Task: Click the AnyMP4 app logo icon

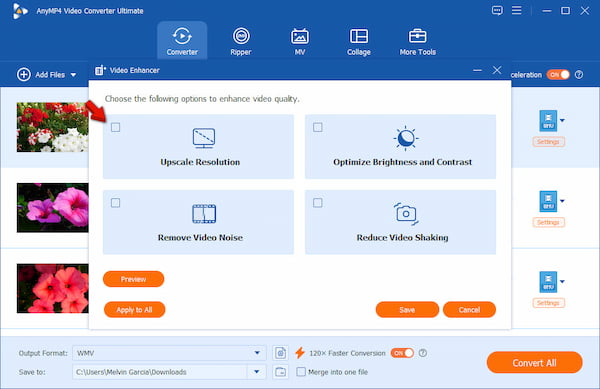Action: click(20, 11)
